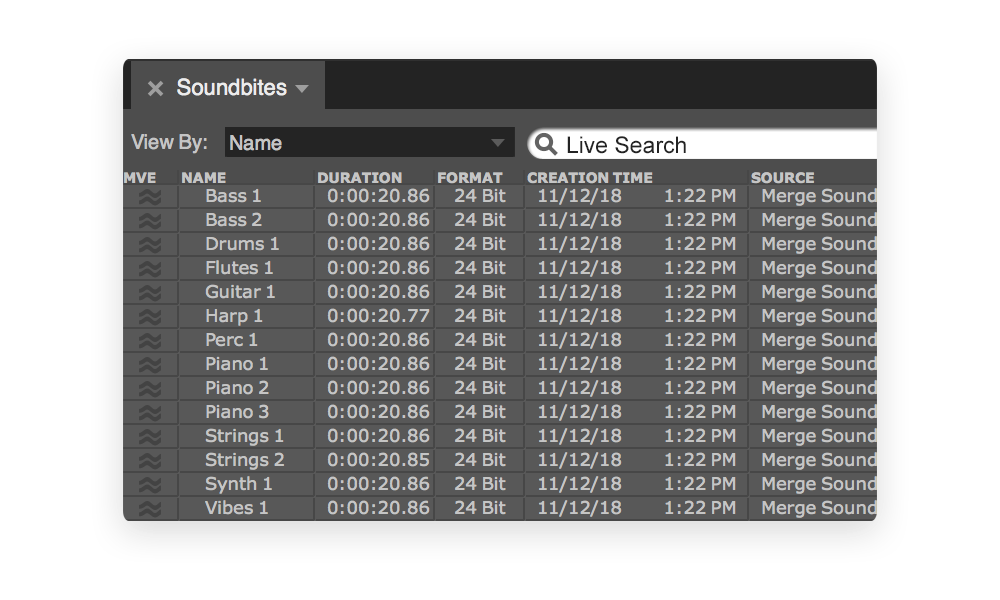Click the 24 Bit format of Drums 1
Screen dimensions: 1000x600
480,244
